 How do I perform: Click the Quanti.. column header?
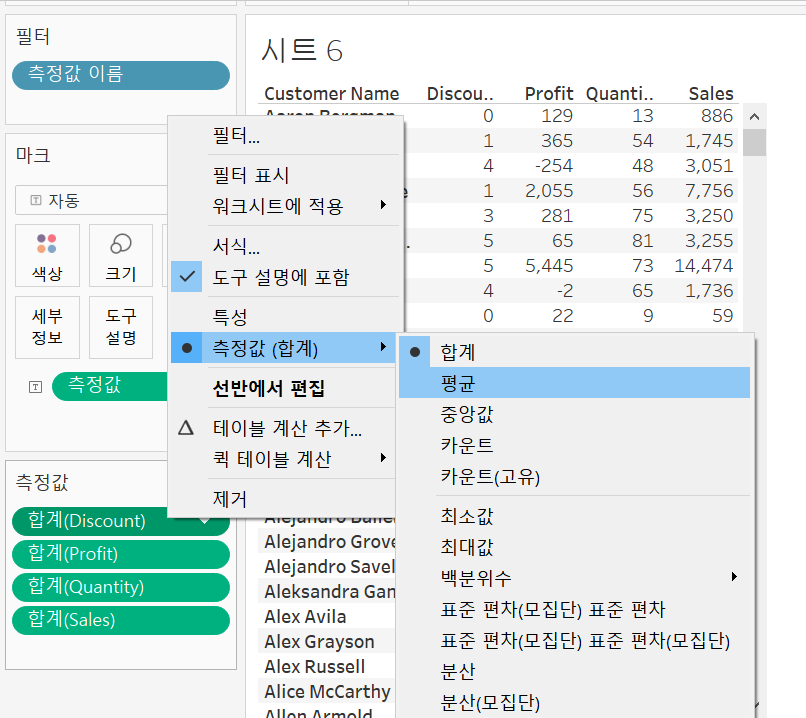(x=619, y=94)
